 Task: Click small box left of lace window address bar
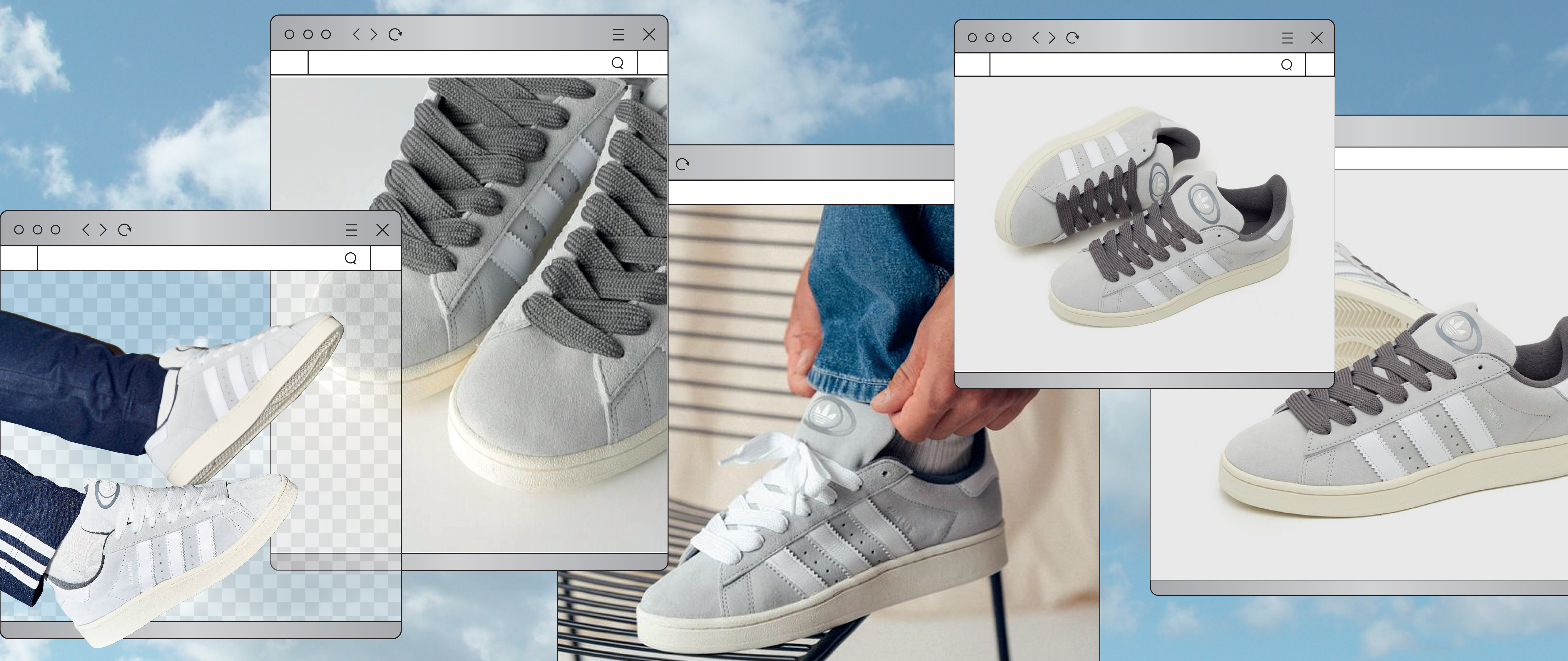click(289, 63)
